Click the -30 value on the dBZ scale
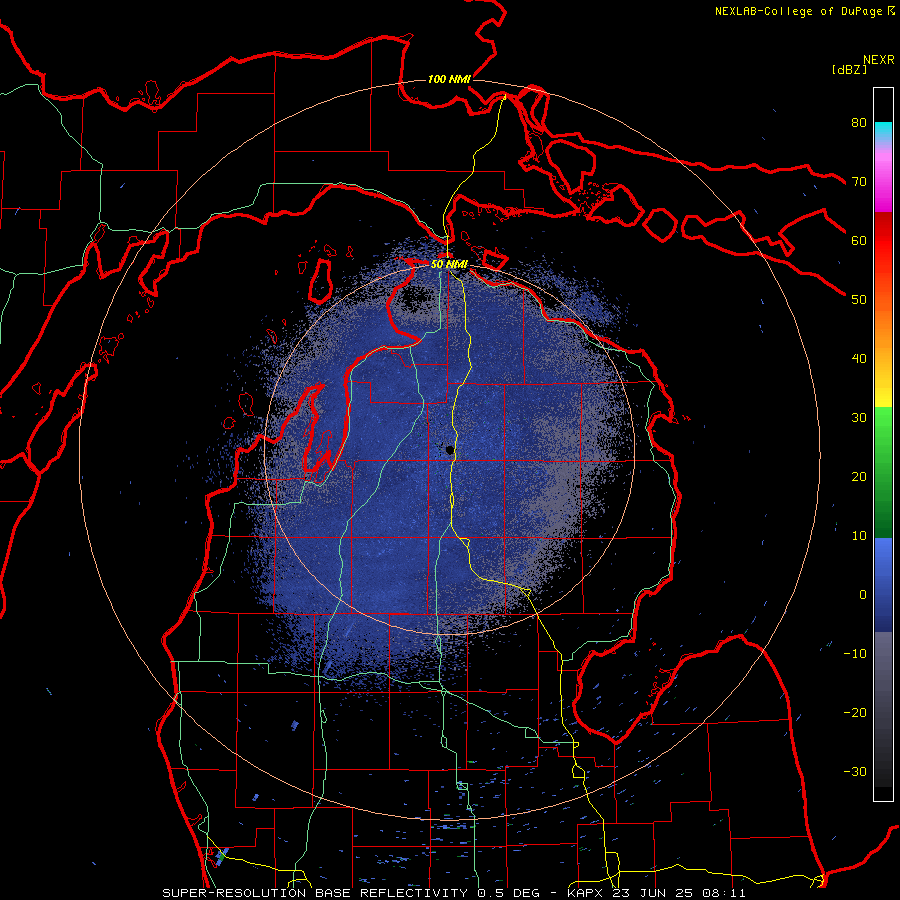 pyautogui.click(x=855, y=771)
